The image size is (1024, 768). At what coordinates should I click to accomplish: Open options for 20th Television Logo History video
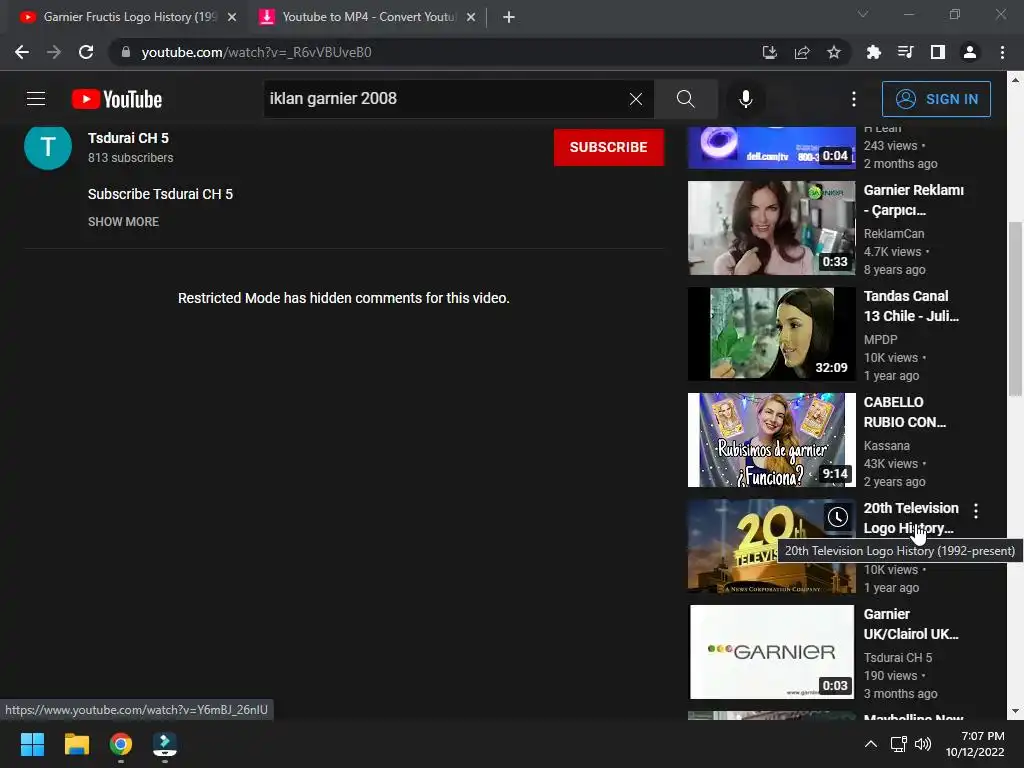976,511
